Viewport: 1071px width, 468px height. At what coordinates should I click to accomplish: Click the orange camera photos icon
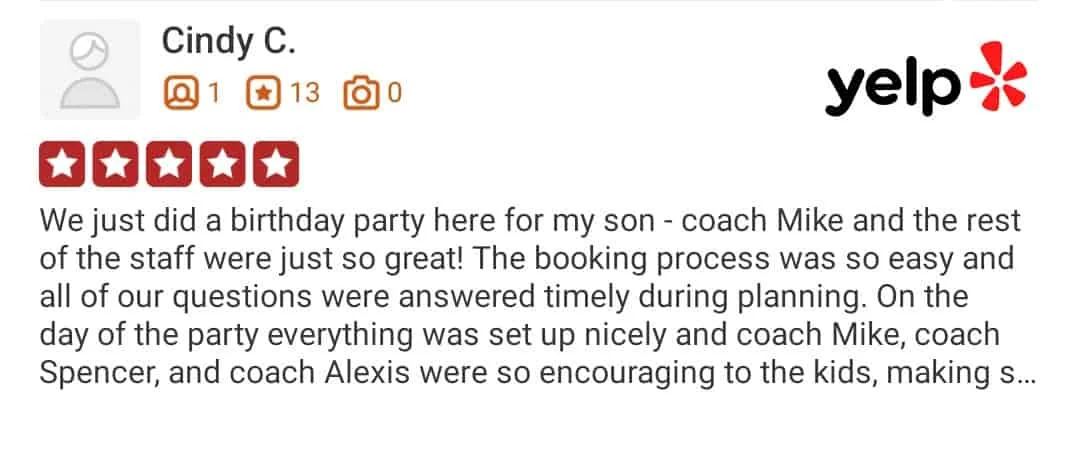[x=361, y=93]
